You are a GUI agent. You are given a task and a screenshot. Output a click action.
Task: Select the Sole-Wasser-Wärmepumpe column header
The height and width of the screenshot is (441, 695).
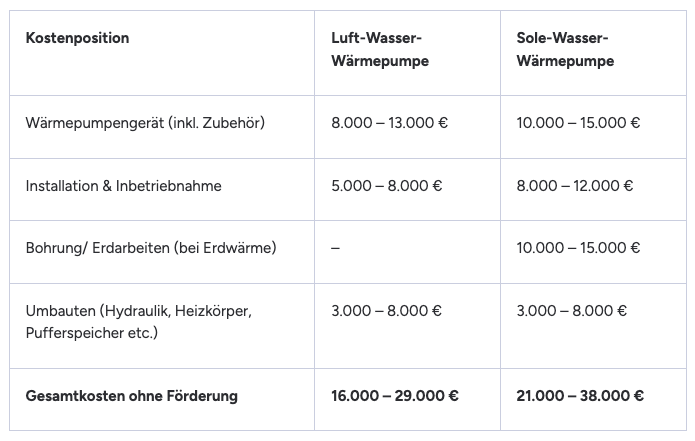565,49
